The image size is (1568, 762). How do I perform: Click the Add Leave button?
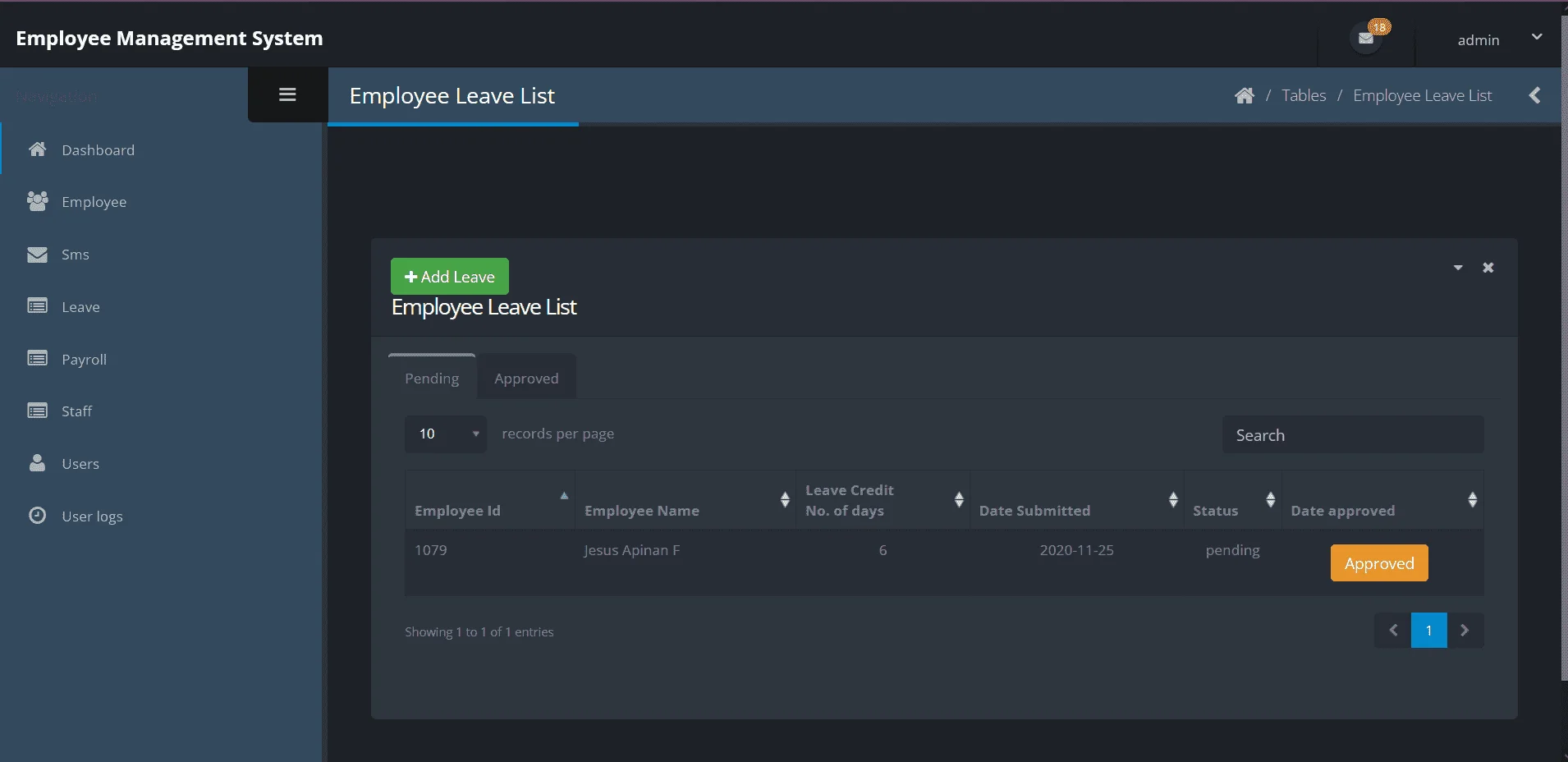pos(450,277)
